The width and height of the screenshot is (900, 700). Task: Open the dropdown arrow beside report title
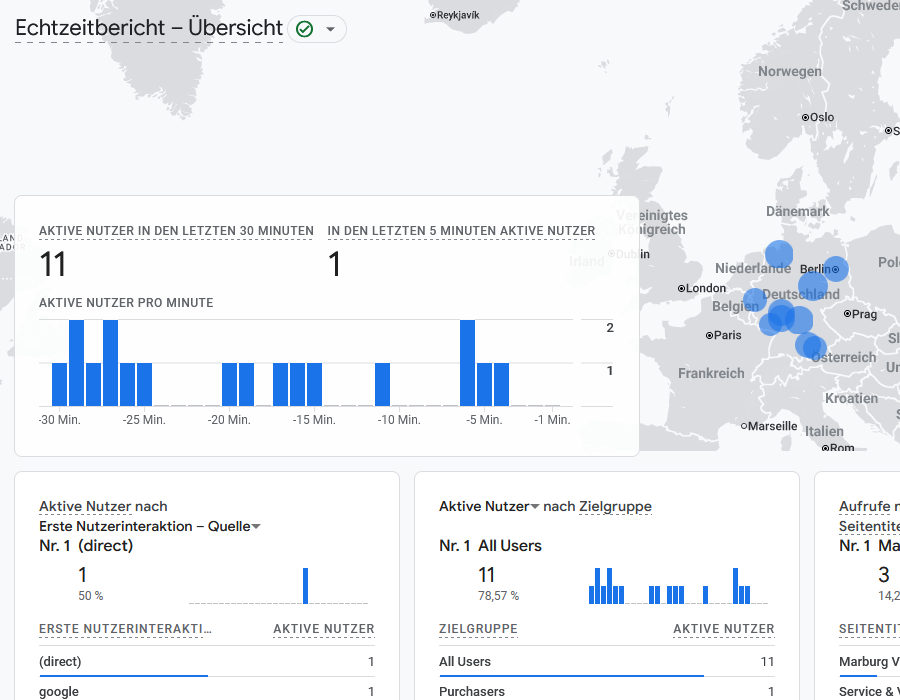pyautogui.click(x=330, y=29)
